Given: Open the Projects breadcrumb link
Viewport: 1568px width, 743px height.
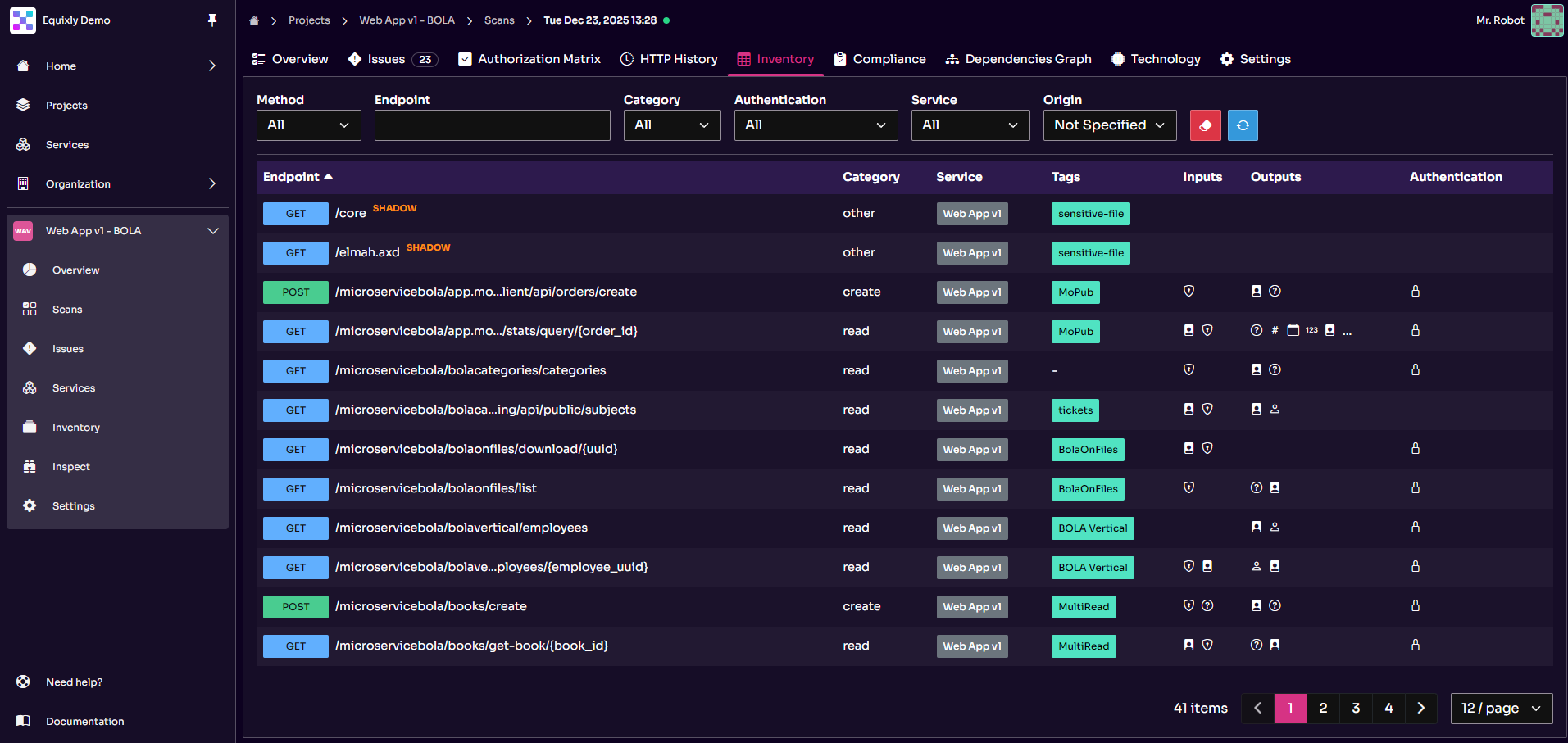Looking at the screenshot, I should 309,20.
